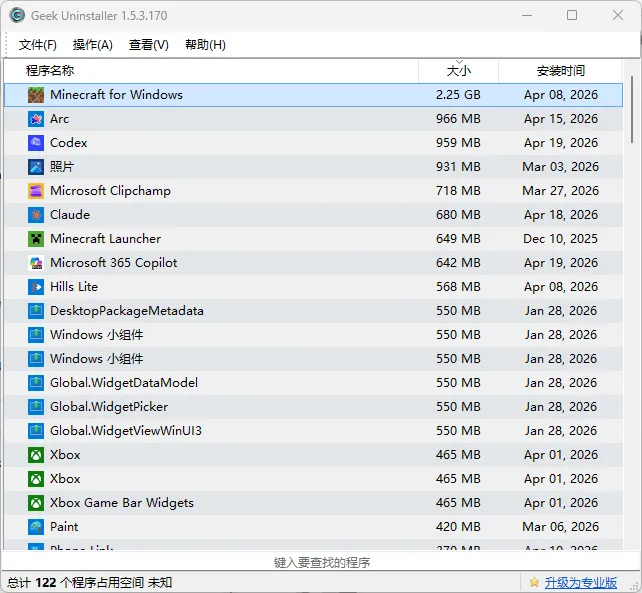
Task: Click the 642 MB size of Copilot
Action: tap(458, 263)
